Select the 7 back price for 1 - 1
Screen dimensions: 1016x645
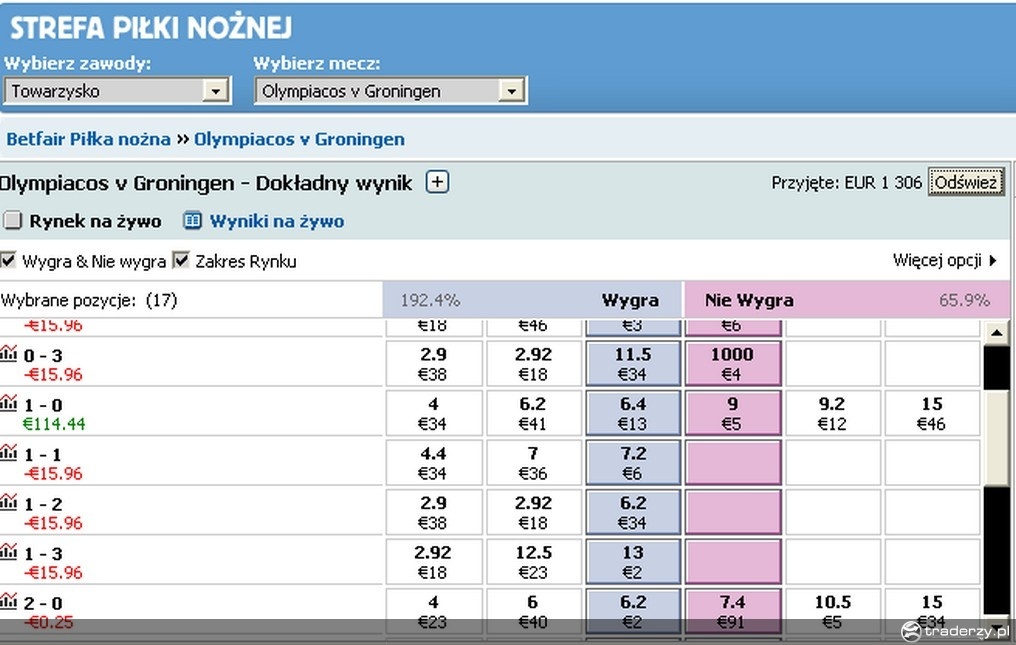point(533,462)
